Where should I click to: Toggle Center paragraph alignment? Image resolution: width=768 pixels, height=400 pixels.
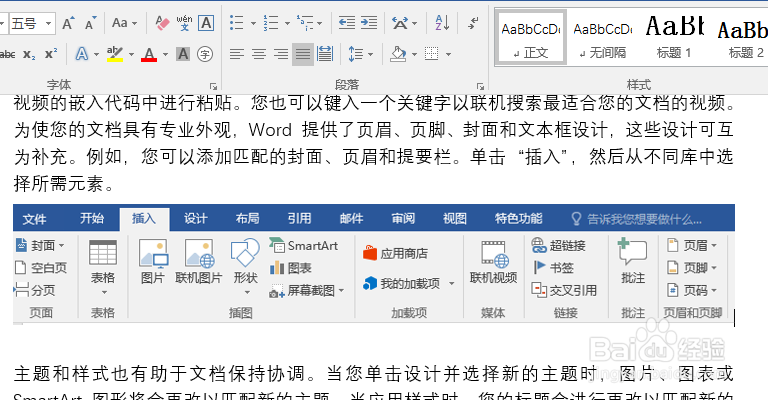pyautogui.click(x=259, y=54)
